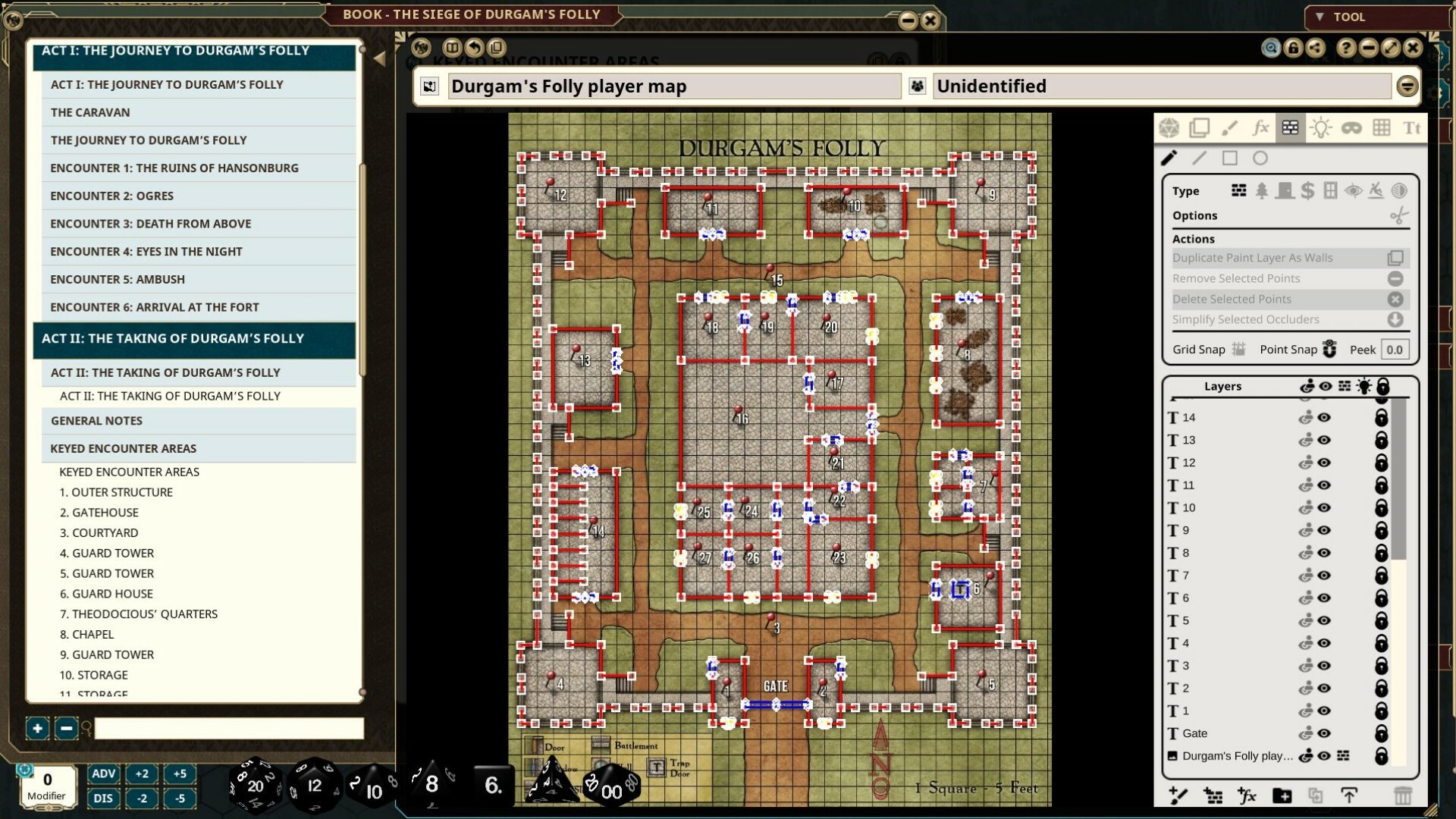
Task: Select the paint tools icon
Action: [x=1230, y=127]
